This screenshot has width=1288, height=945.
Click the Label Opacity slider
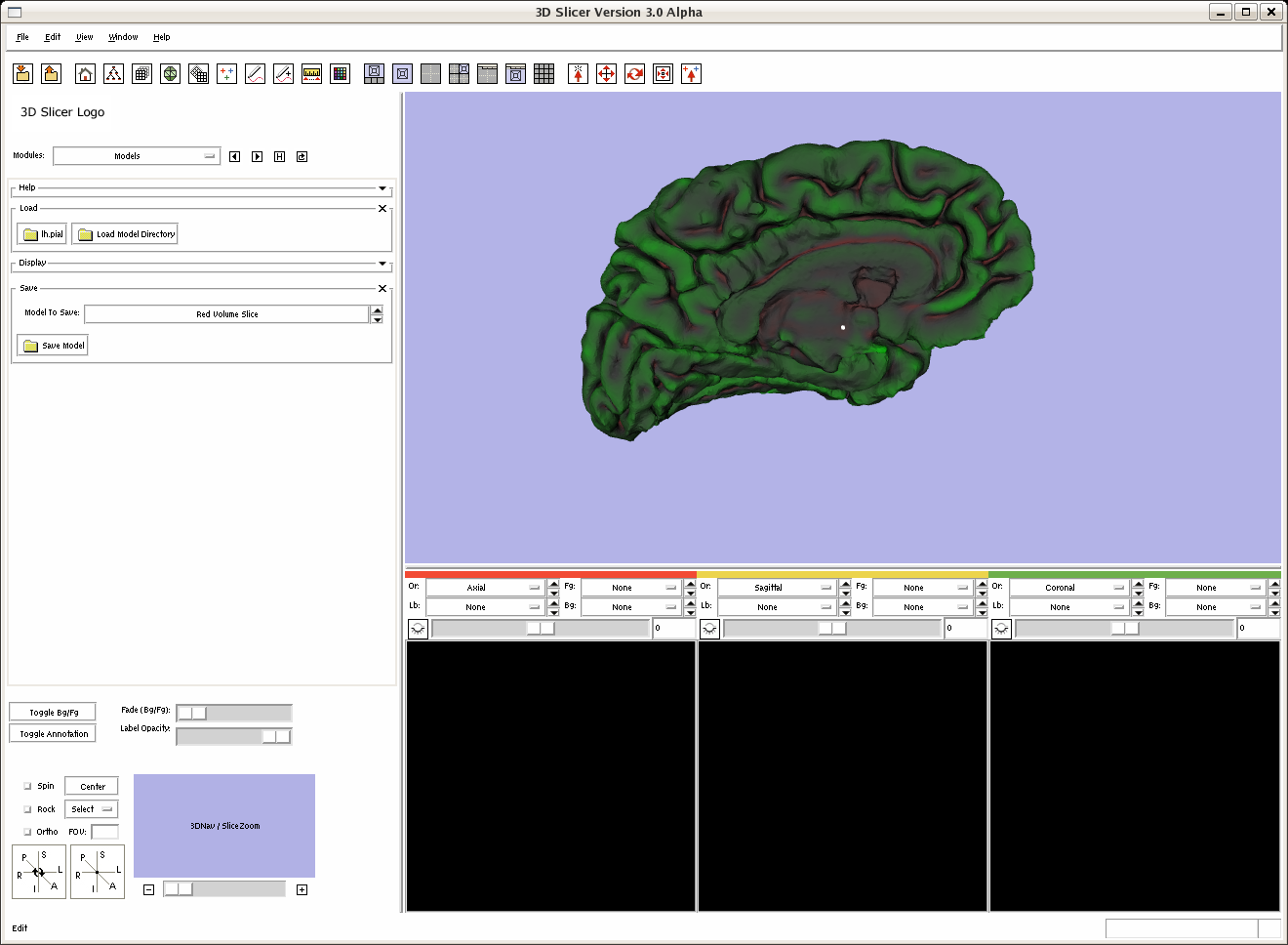click(234, 737)
